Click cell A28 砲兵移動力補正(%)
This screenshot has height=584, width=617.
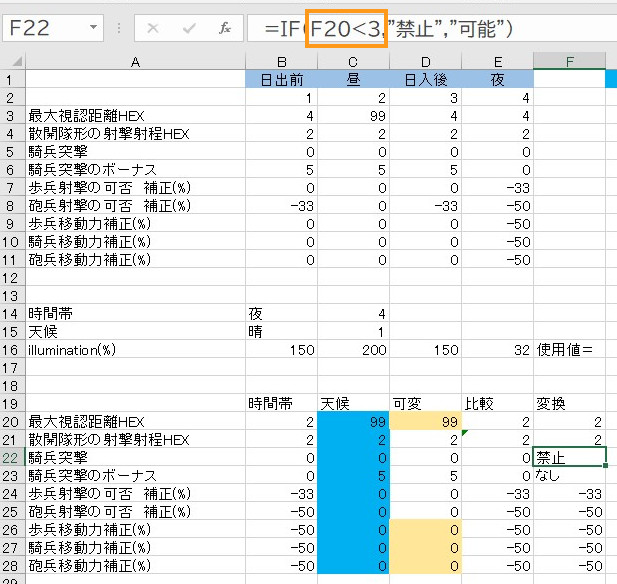(x=135, y=566)
